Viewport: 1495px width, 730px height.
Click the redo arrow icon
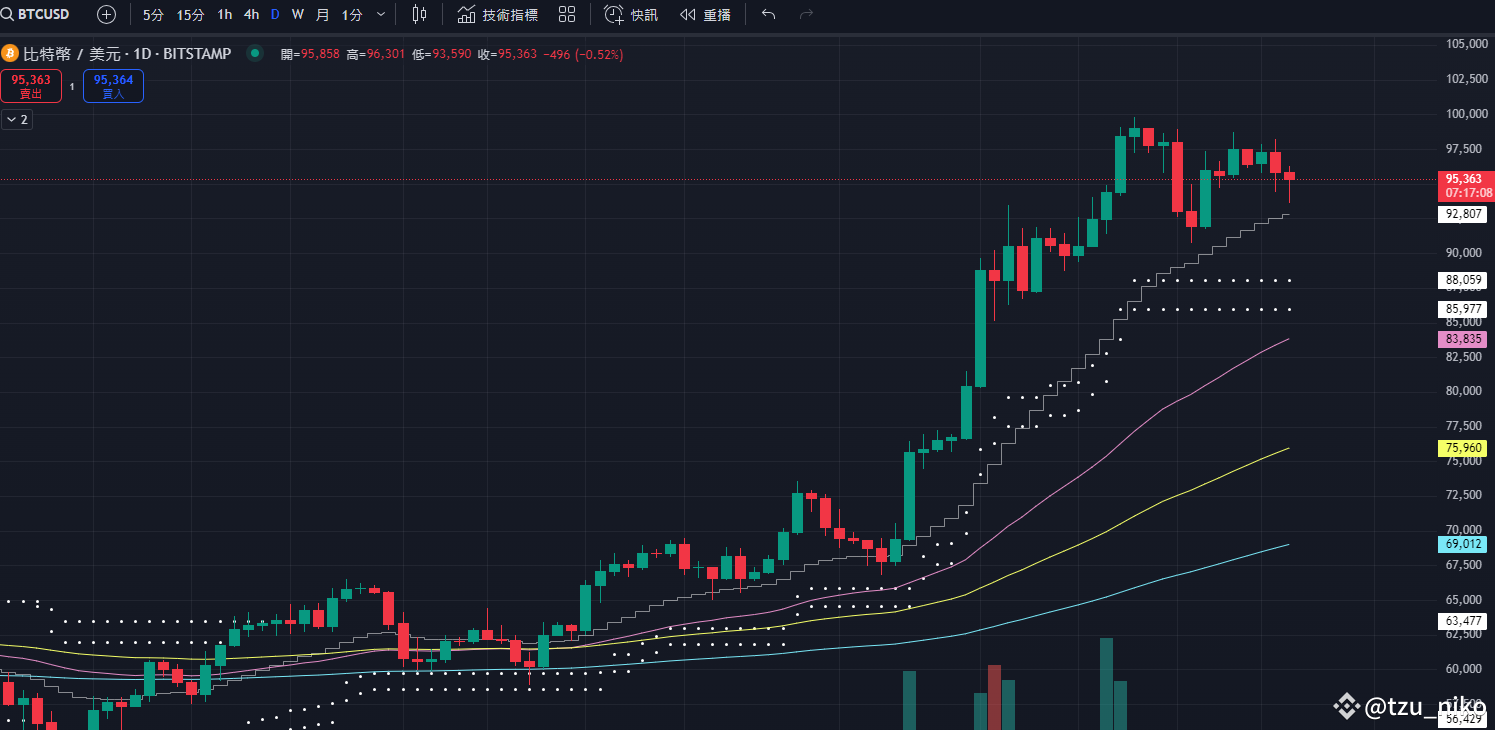tap(806, 15)
